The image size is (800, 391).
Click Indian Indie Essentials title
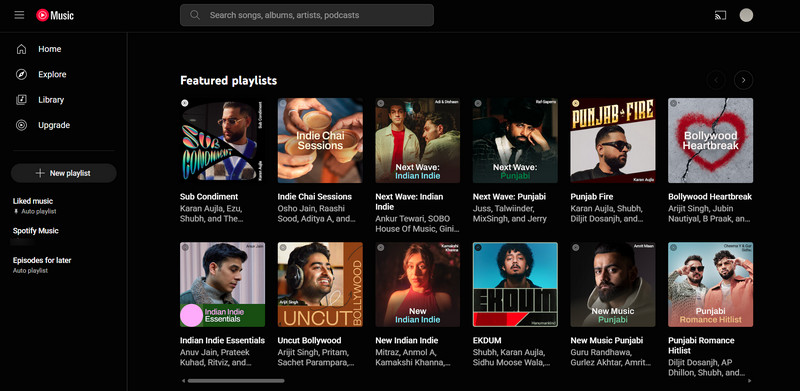(x=222, y=340)
